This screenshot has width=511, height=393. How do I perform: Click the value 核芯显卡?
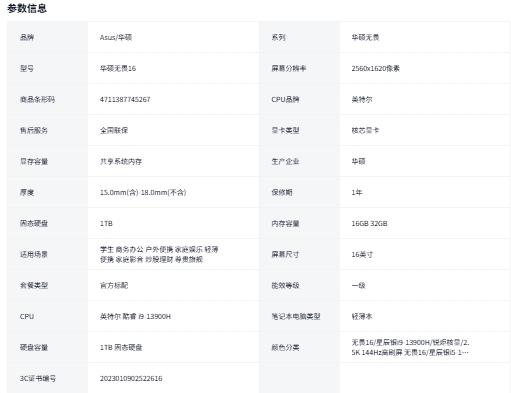365,130
